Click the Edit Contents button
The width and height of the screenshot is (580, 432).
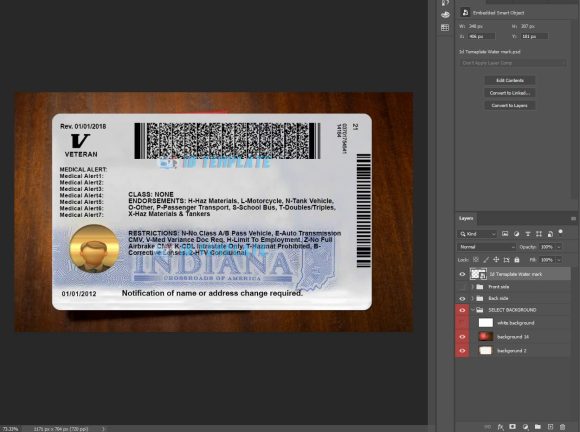pyautogui.click(x=510, y=80)
